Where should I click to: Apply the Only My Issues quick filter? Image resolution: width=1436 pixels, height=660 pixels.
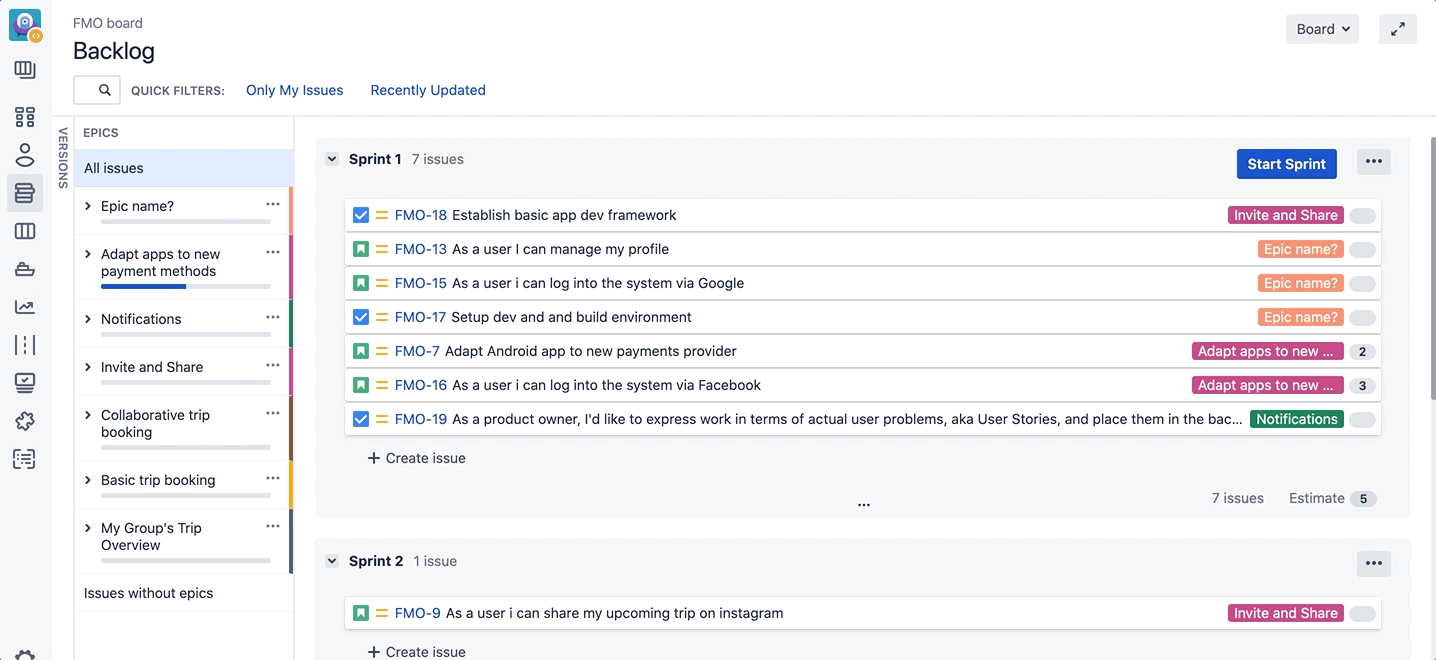click(294, 90)
